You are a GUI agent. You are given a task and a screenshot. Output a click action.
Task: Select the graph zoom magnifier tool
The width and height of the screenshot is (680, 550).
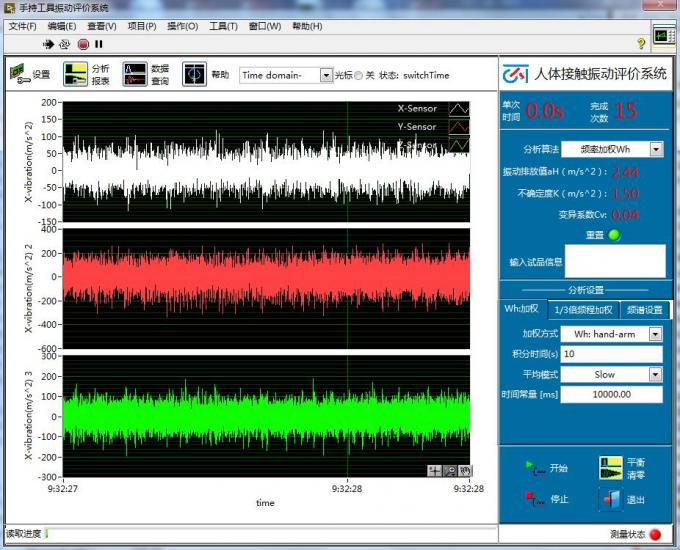[x=450, y=470]
